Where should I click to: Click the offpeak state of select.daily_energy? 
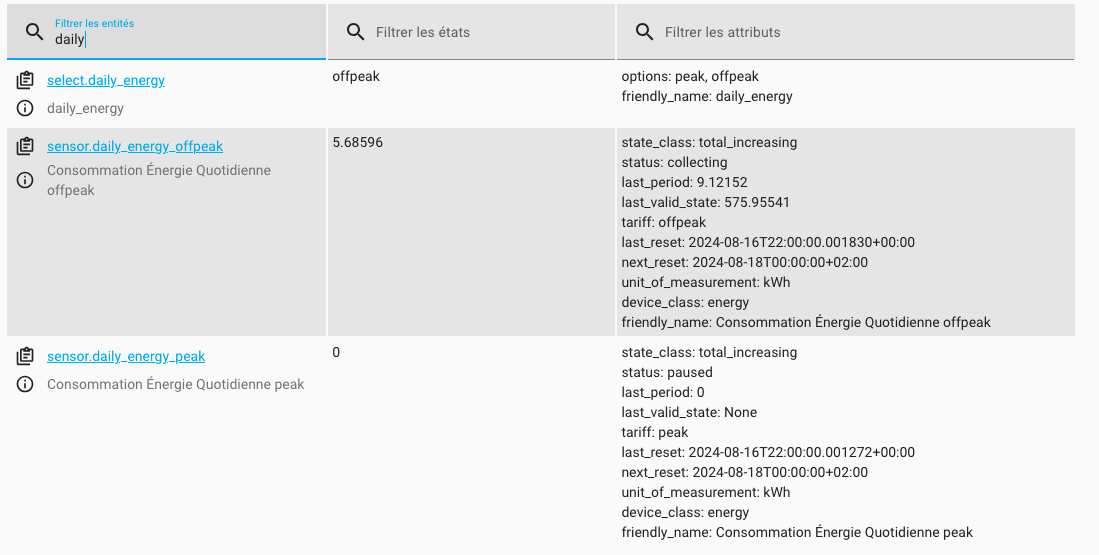click(356, 77)
